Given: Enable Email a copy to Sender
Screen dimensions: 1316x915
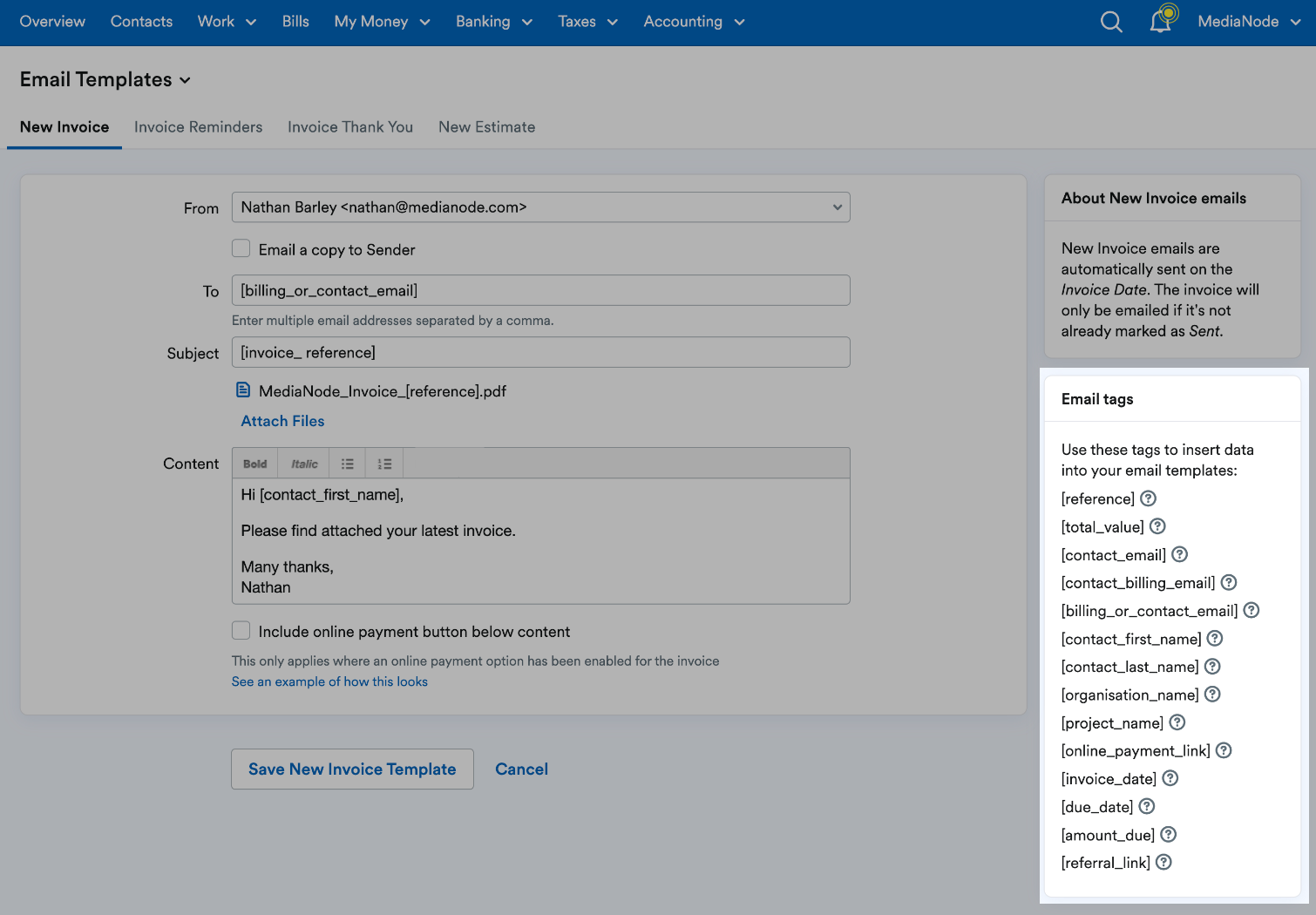Looking at the screenshot, I should pyautogui.click(x=241, y=248).
